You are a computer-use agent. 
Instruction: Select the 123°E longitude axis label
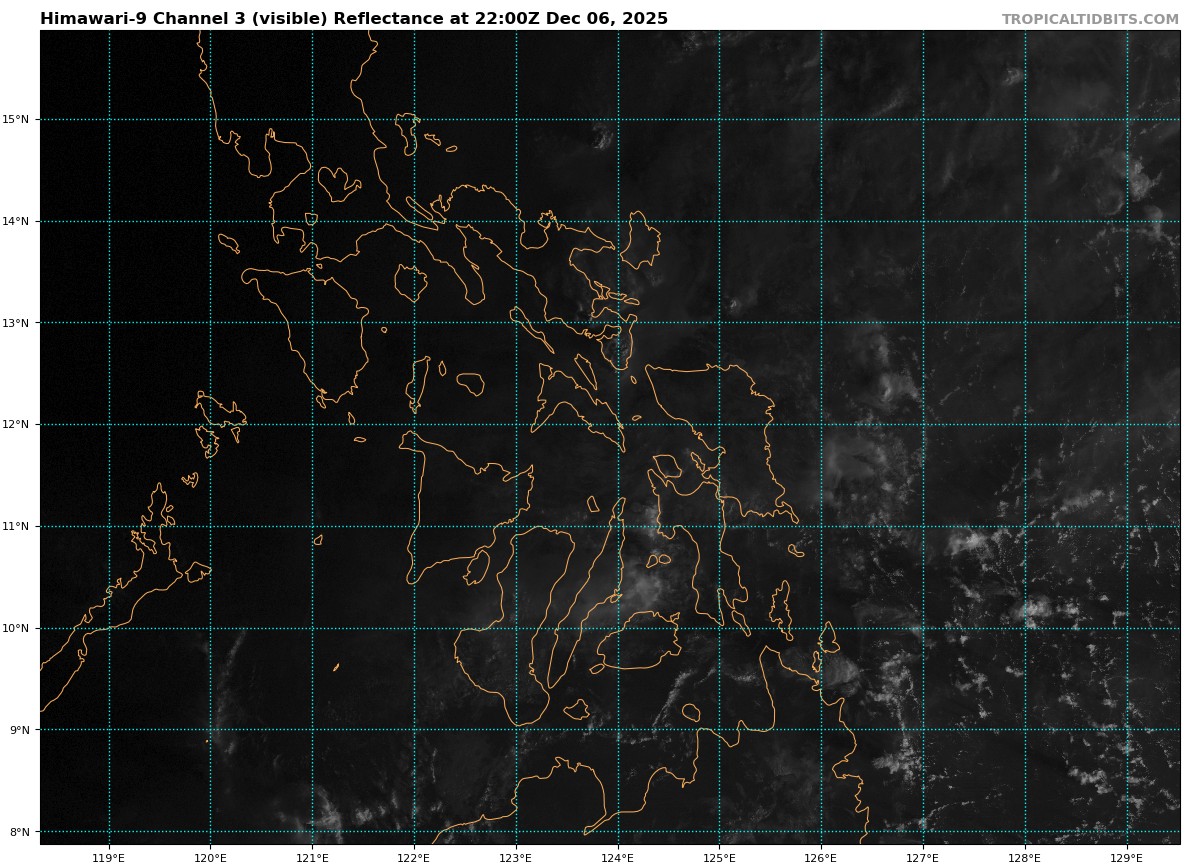pyautogui.click(x=516, y=857)
